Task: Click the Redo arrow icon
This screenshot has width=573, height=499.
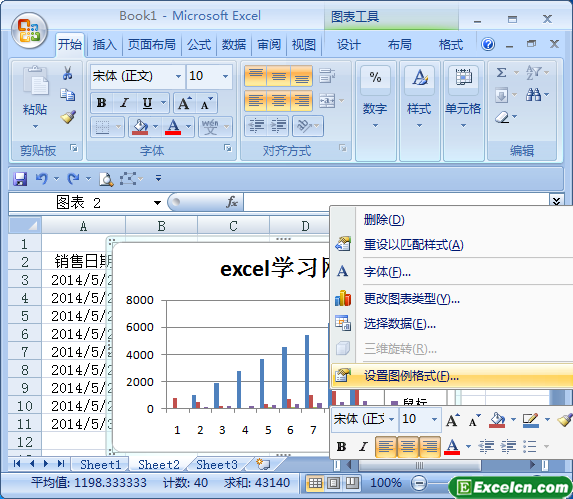Action: tap(73, 179)
